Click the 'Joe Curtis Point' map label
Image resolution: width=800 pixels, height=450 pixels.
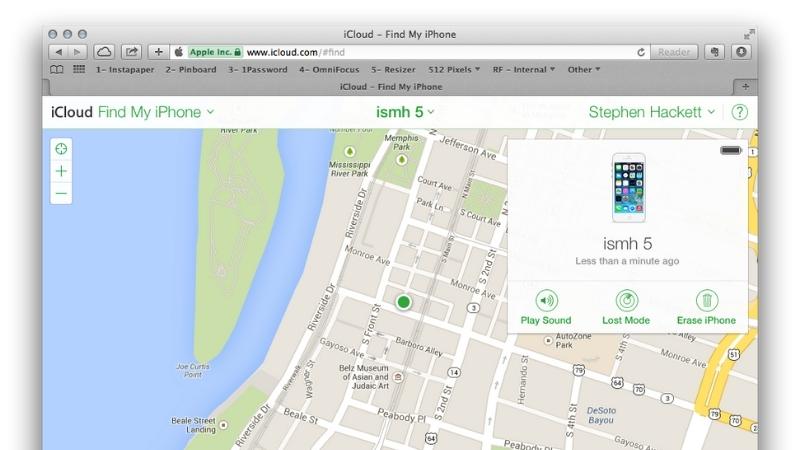click(192, 370)
